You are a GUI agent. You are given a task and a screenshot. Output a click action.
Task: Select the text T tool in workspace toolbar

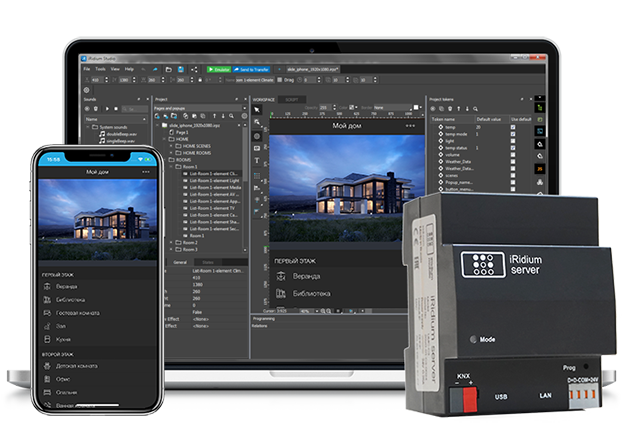pos(256,160)
